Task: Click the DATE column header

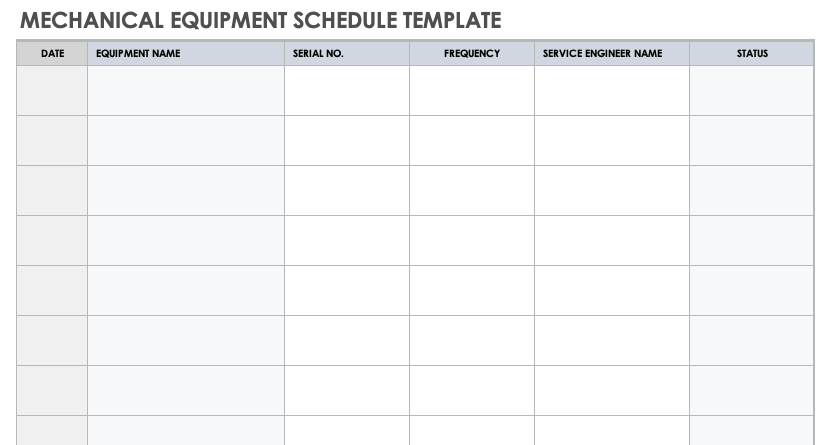Action: 52,54
